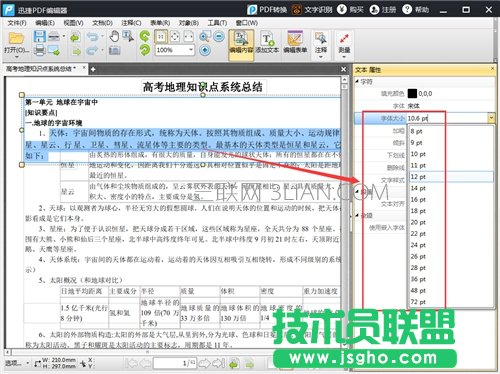
Task: Go to the previous page arrow
Action: coord(145,363)
